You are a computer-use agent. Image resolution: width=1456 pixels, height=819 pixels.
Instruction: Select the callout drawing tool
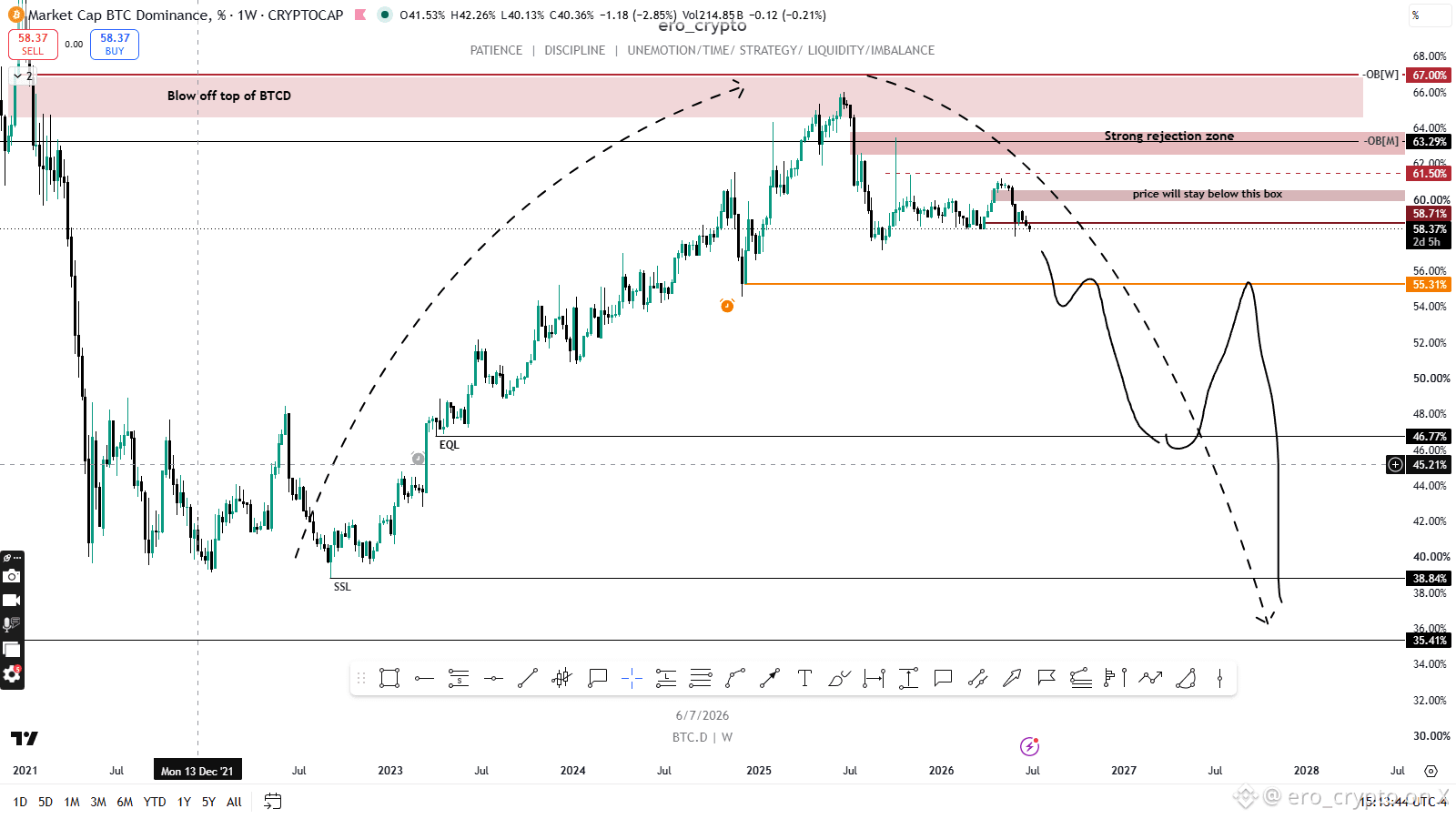(597, 678)
